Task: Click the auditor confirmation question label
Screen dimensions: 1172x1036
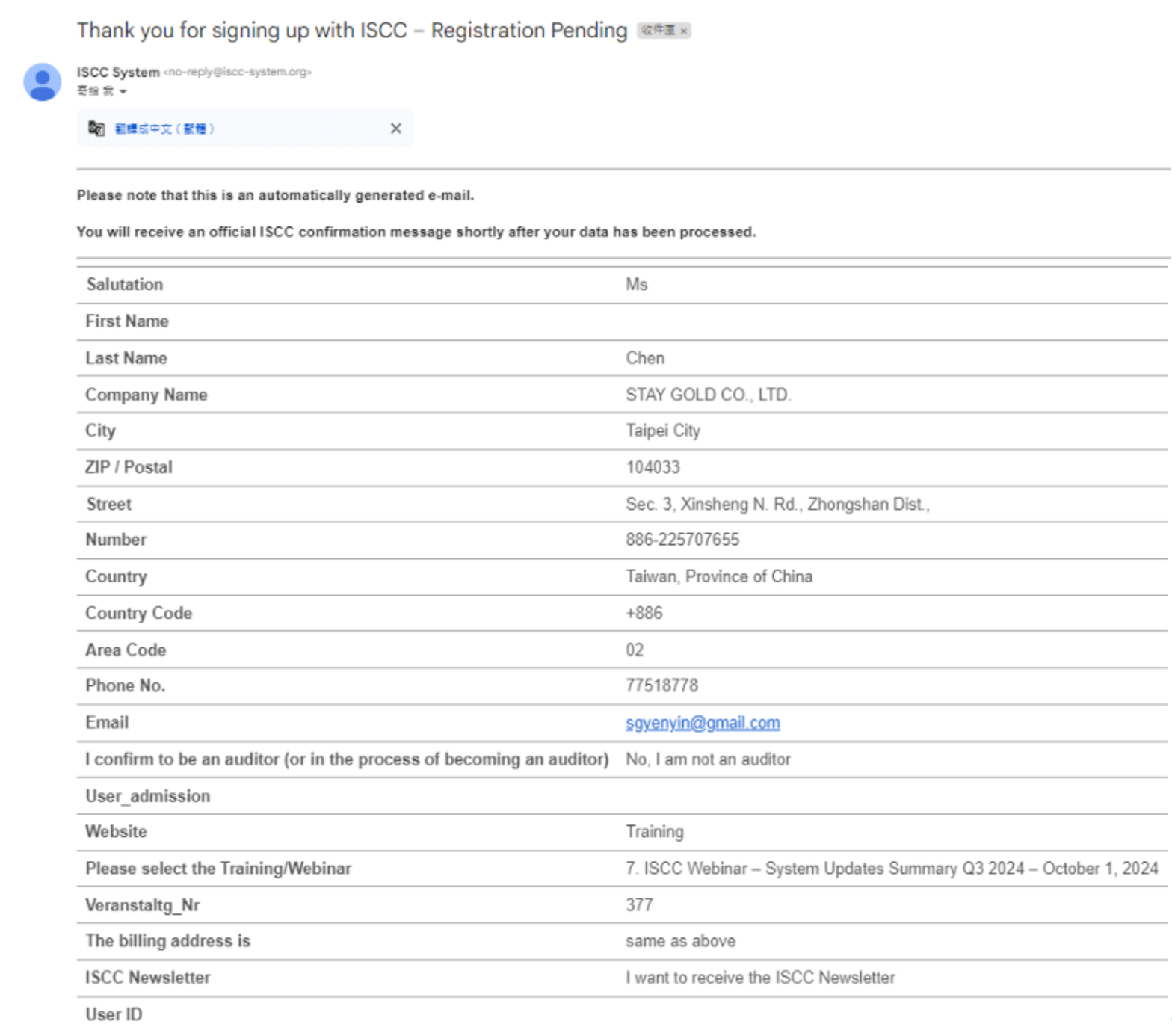Action: [347, 759]
